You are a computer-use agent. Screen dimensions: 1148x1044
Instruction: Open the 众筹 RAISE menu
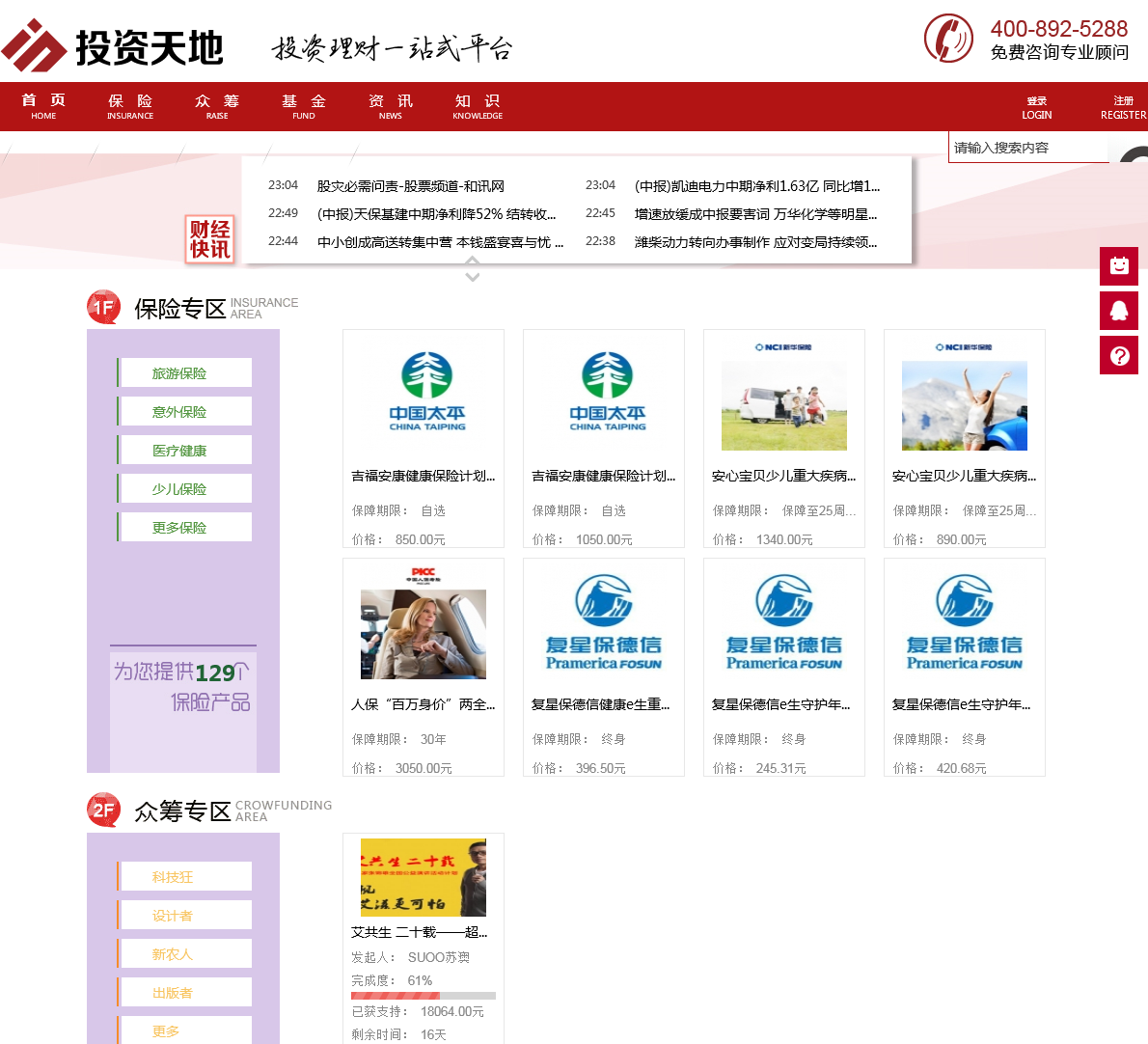coord(217,106)
